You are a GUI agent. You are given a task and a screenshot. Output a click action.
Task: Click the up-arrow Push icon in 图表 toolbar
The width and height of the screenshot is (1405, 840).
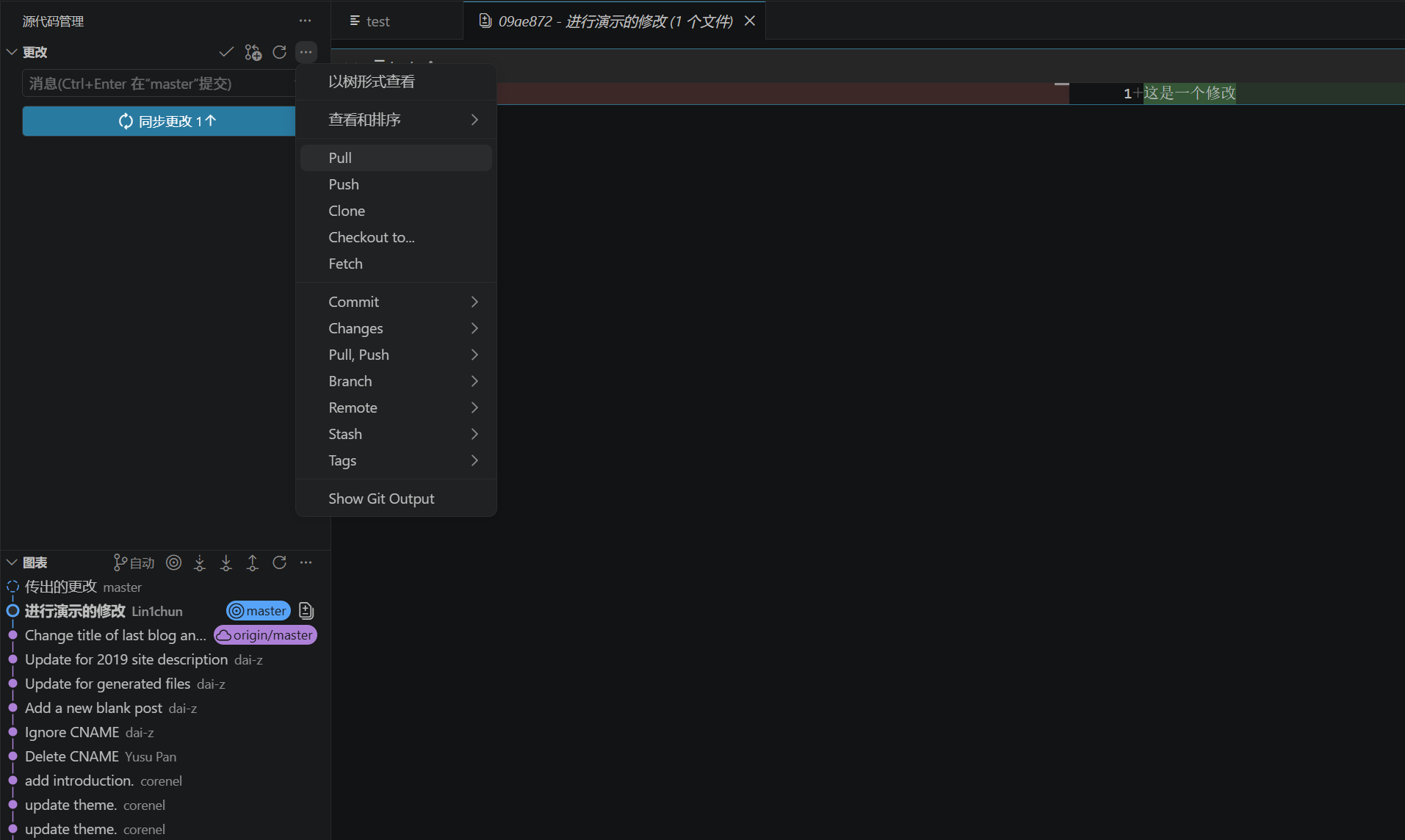tap(253, 562)
